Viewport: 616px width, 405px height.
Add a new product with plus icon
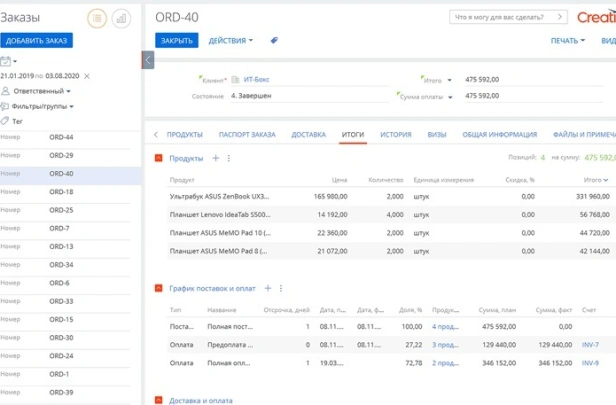pyautogui.click(x=215, y=158)
